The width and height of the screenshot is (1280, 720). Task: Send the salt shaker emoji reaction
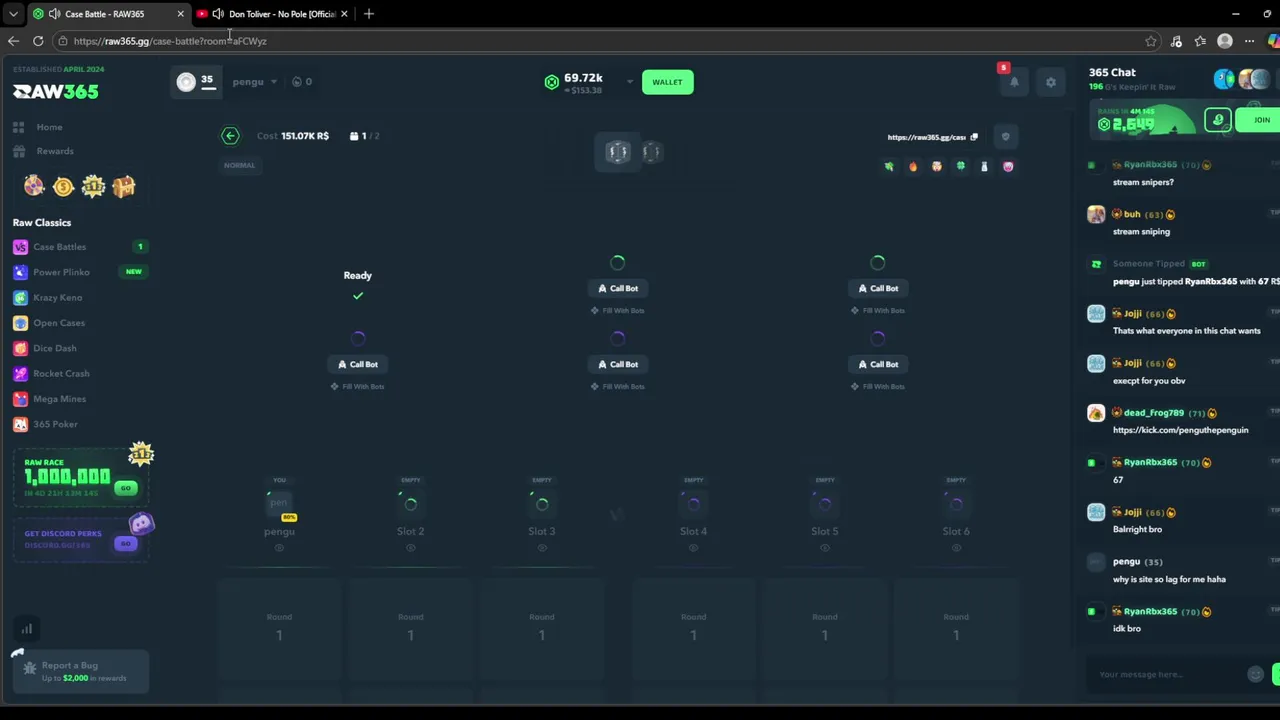point(984,167)
